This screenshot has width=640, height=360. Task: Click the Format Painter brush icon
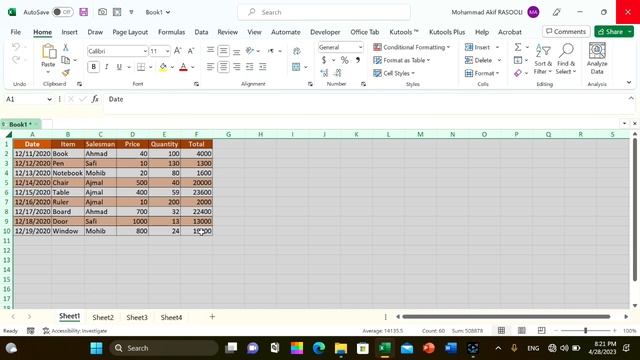(65, 73)
